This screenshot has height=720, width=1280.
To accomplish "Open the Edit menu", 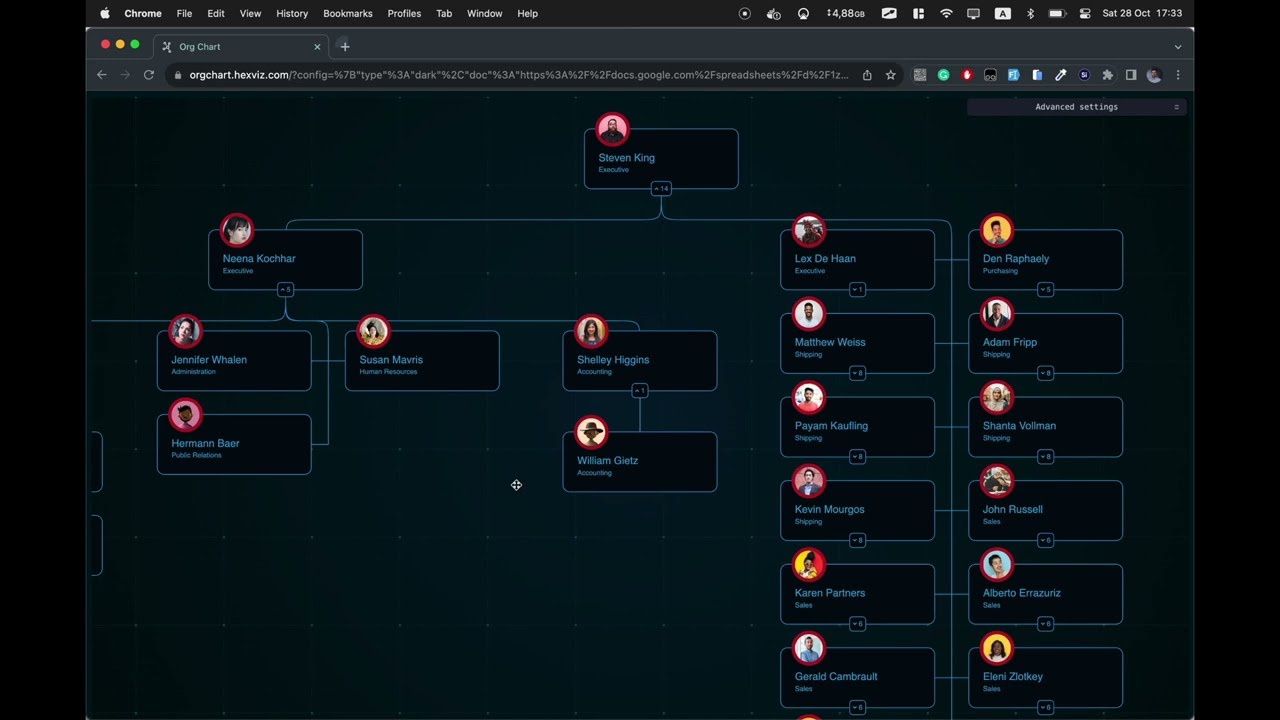I will (x=216, y=13).
